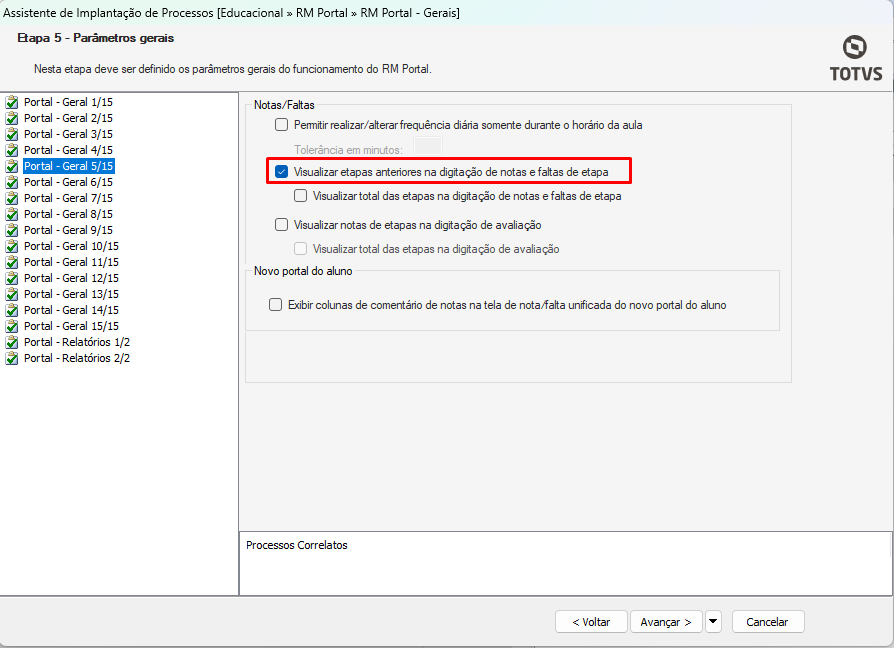Click checkmark icon beside Portal - Geral 5/15
The height and width of the screenshot is (648, 894).
click(11, 166)
